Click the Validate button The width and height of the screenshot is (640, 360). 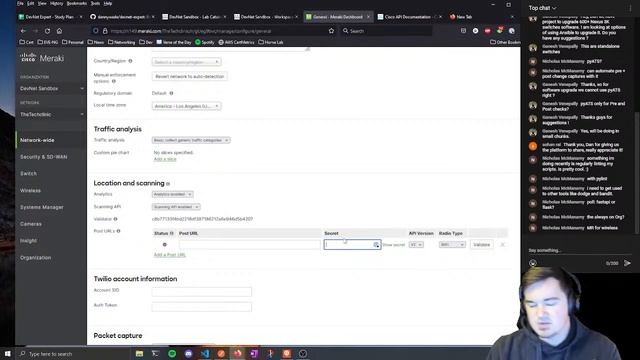tap(482, 244)
